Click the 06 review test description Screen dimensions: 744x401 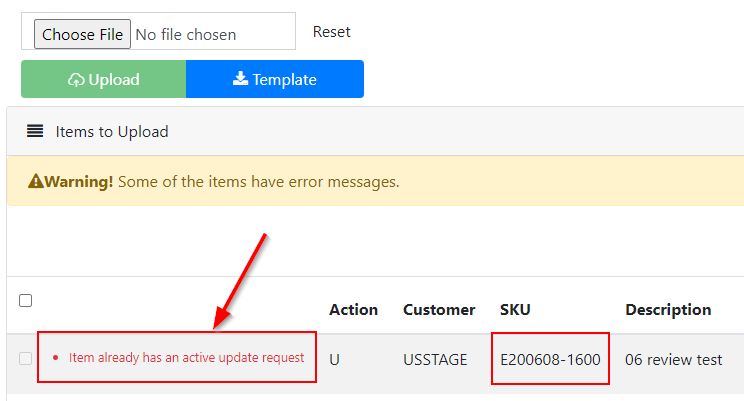[674, 359]
